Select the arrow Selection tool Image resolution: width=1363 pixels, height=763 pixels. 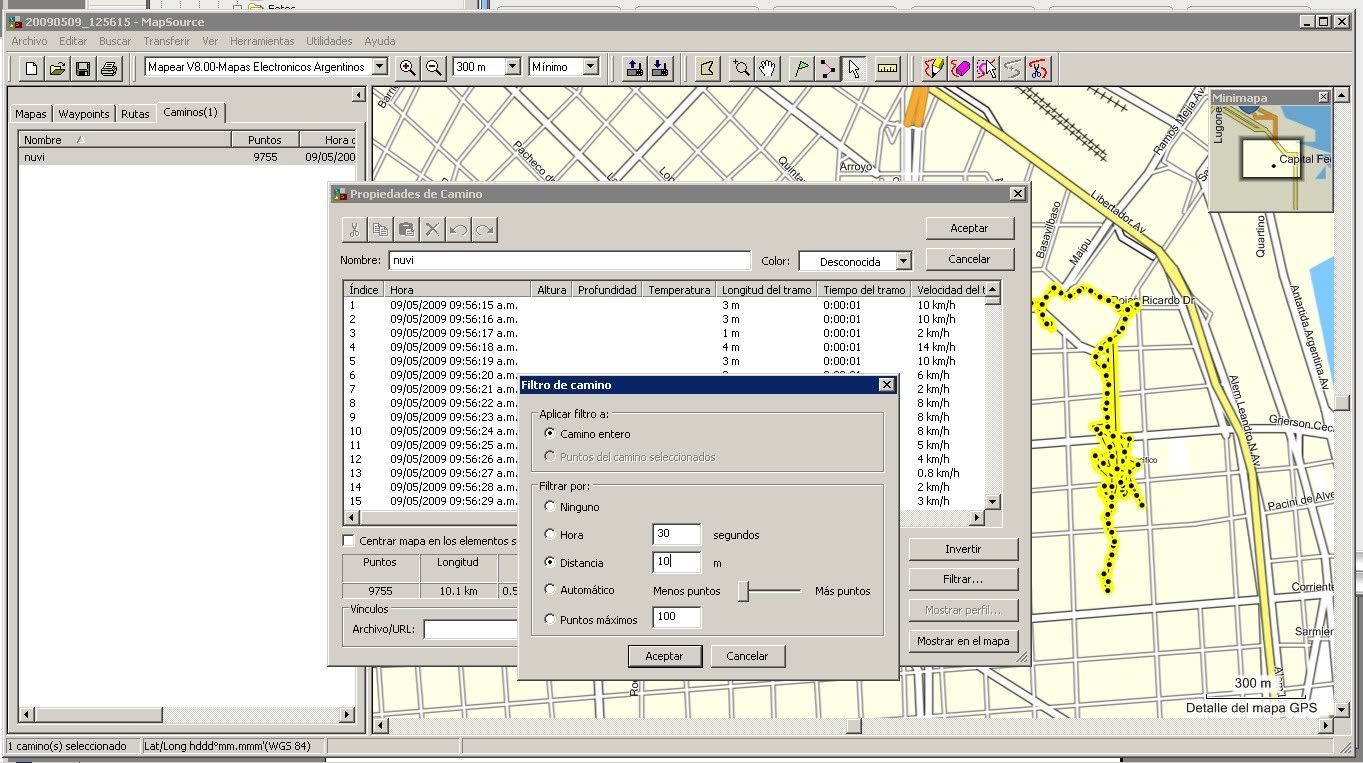coord(853,68)
